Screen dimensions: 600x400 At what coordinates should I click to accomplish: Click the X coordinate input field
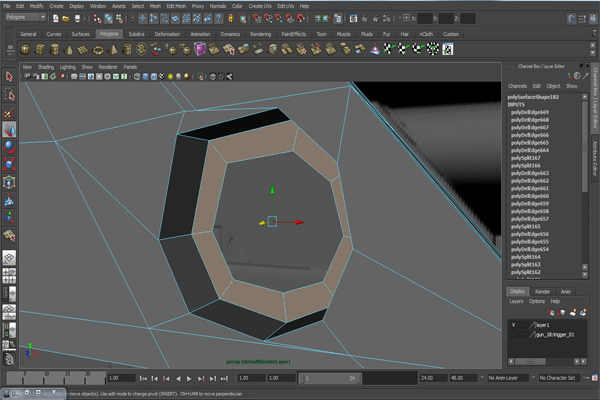(x=425, y=18)
